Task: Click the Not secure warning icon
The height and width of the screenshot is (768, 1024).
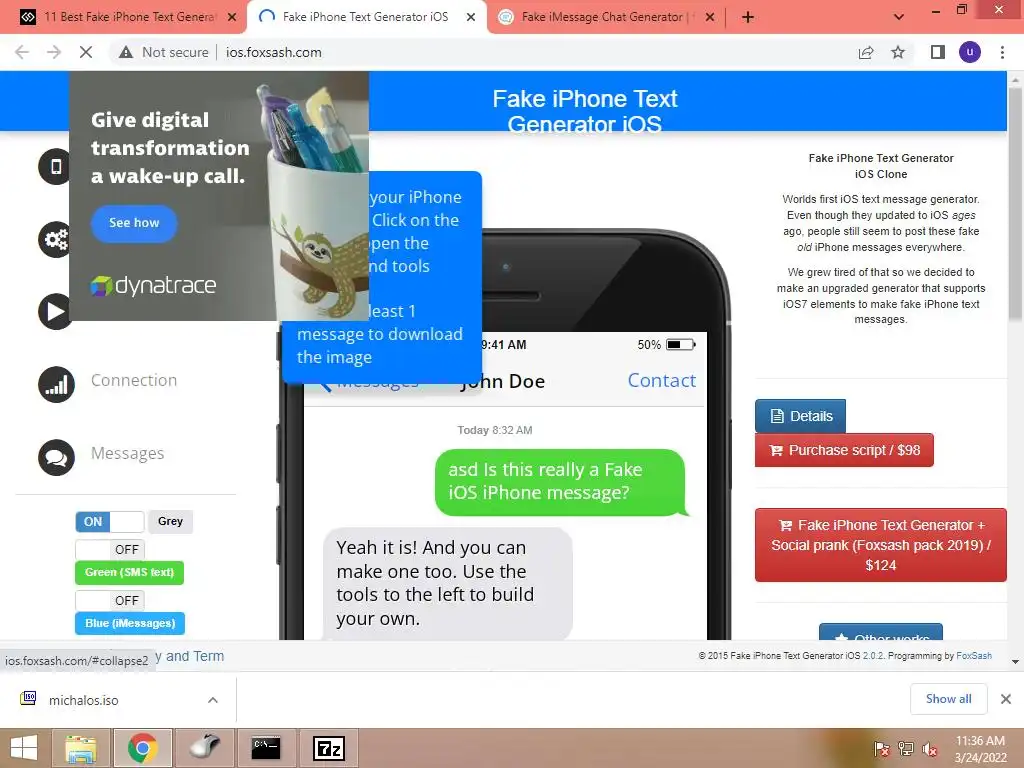Action: 126,52
